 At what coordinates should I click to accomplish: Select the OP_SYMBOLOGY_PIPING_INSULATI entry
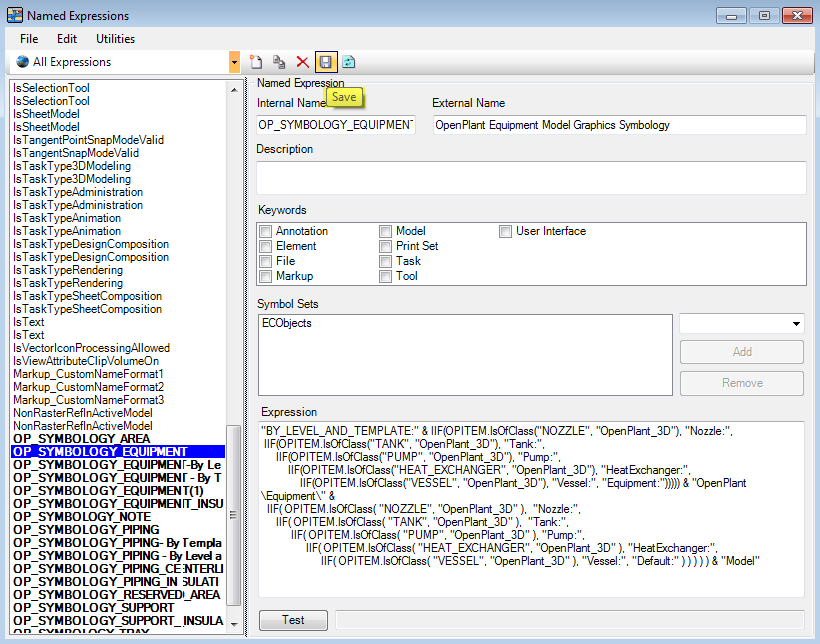click(x=116, y=582)
